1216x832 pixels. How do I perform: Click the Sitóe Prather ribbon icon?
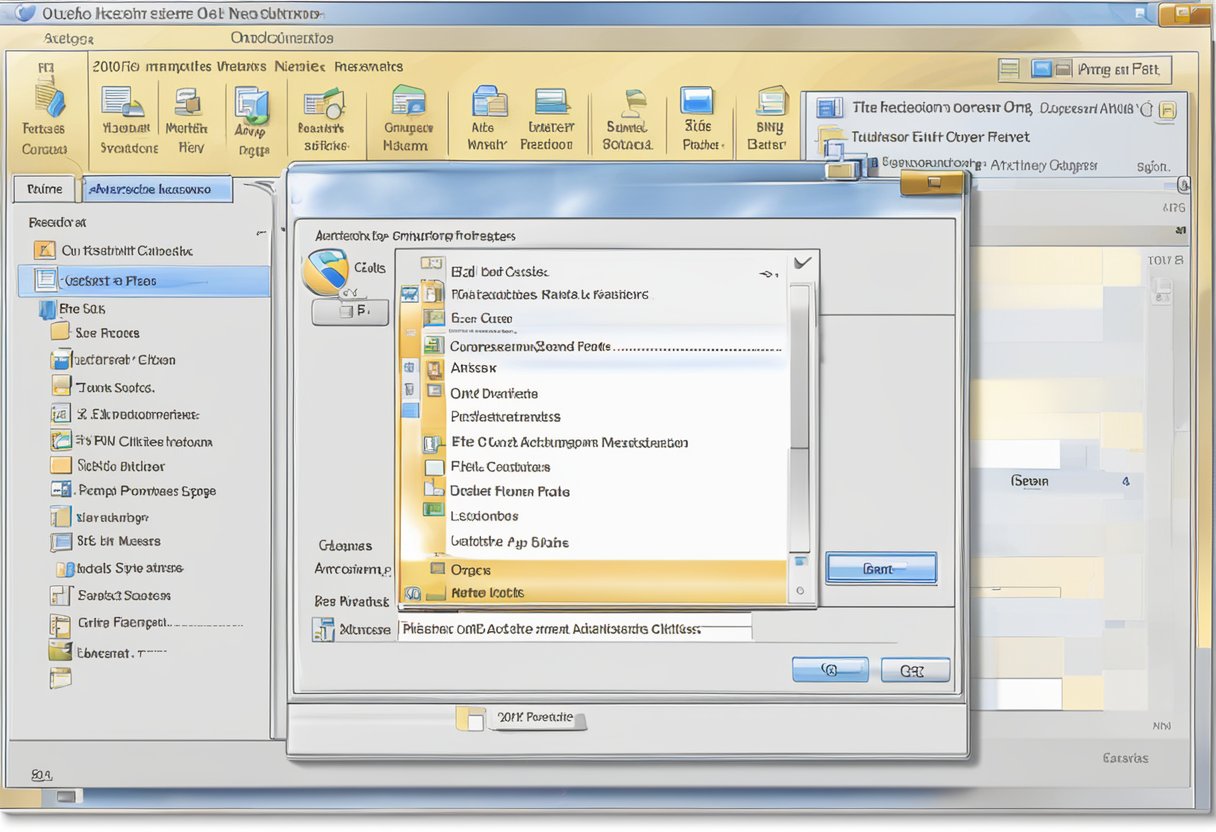[697, 101]
